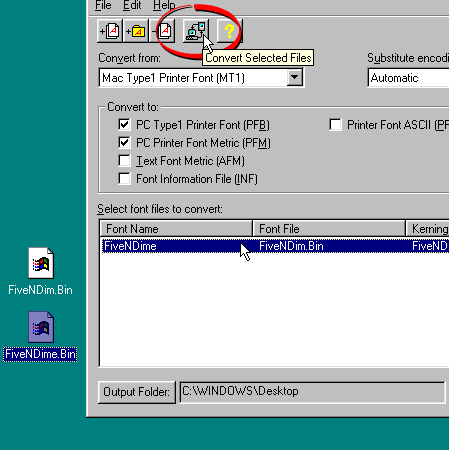The image size is (449, 450).
Task: Click the add font file toolbar icon
Action: click(x=110, y=31)
